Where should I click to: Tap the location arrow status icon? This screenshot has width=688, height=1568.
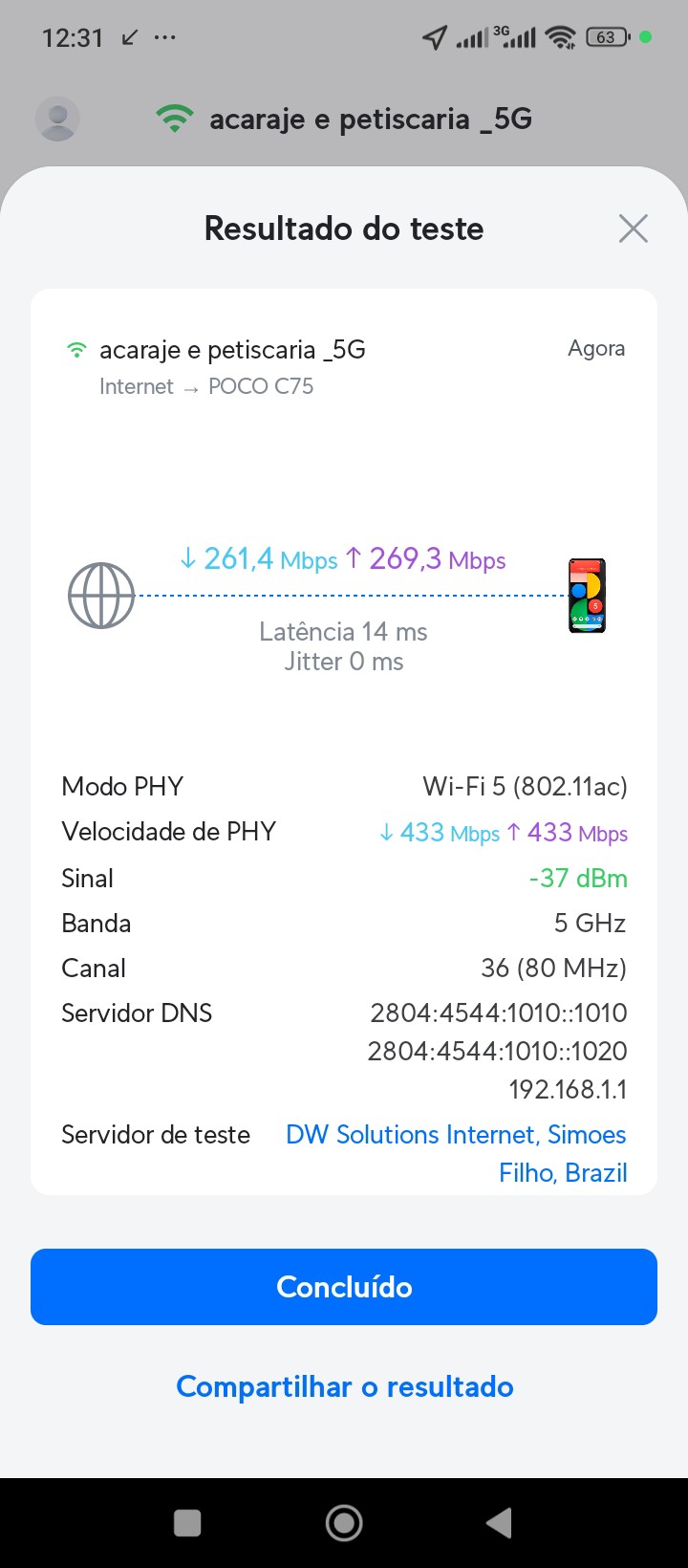point(435,37)
